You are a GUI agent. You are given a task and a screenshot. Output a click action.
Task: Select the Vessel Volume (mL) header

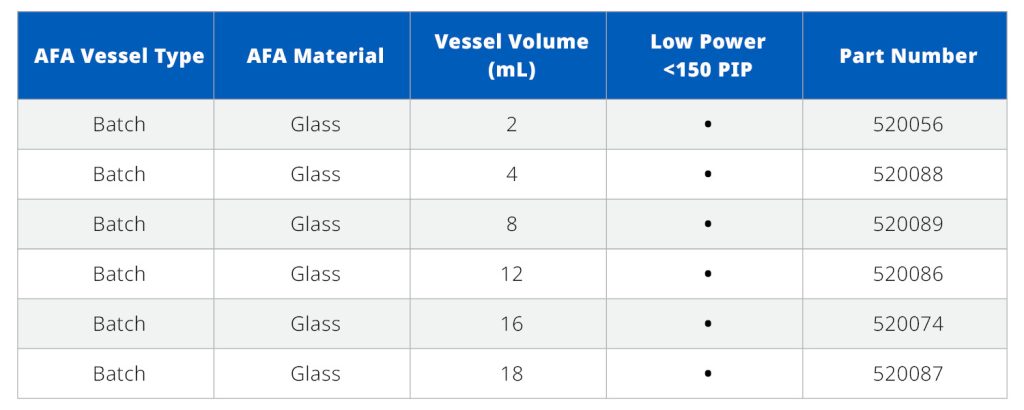point(511,55)
